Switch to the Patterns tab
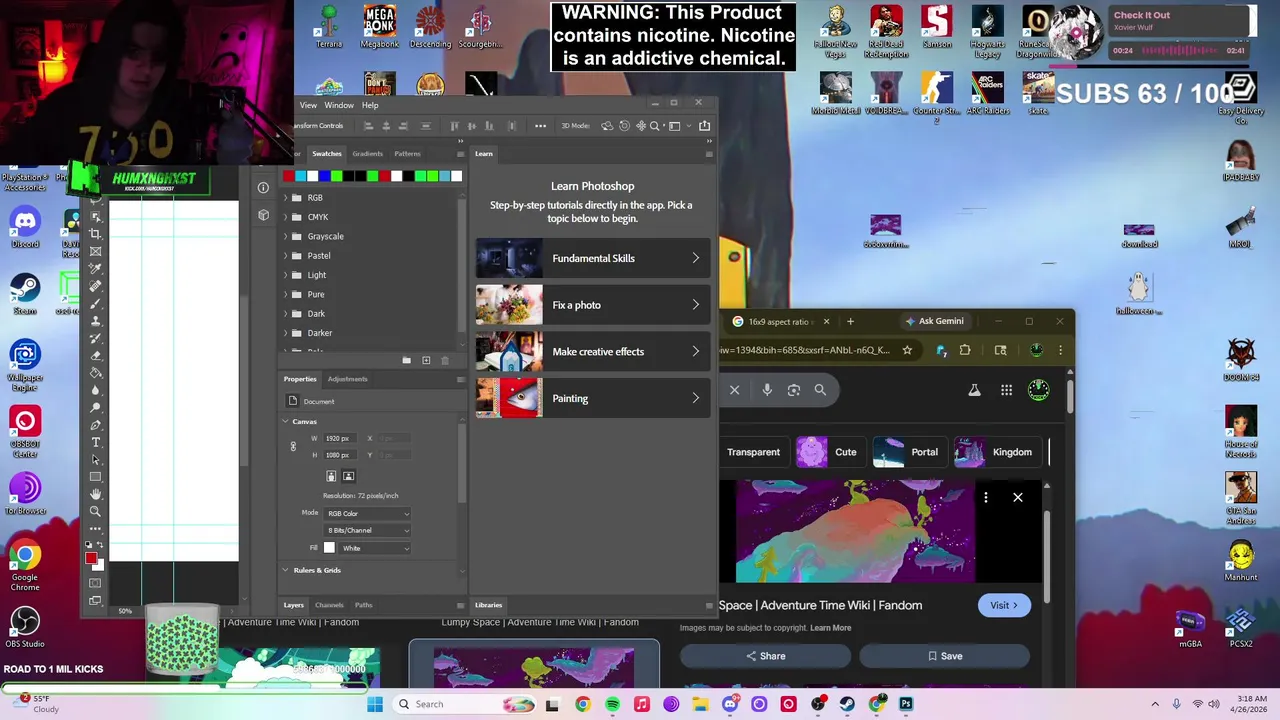 tap(407, 154)
